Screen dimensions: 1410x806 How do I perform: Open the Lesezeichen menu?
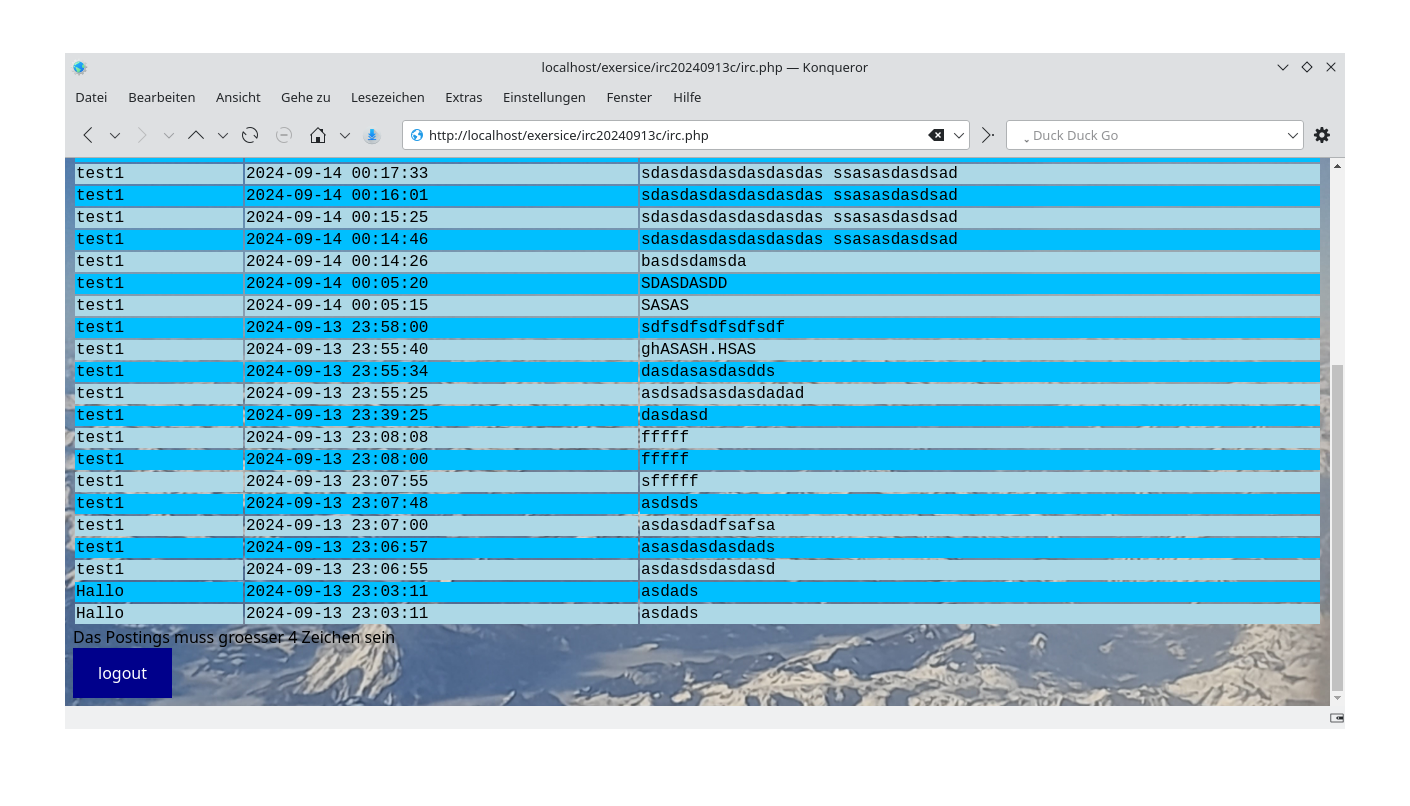click(x=388, y=97)
